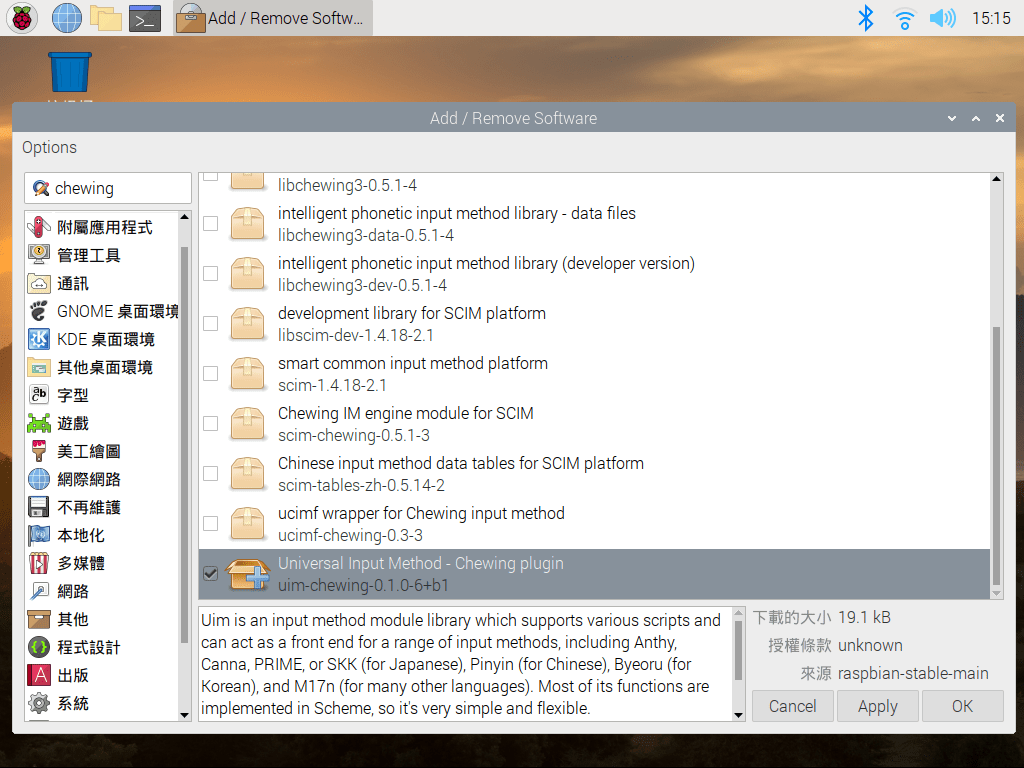Click the Apply button
Viewport: 1024px width, 768px height.
point(877,706)
